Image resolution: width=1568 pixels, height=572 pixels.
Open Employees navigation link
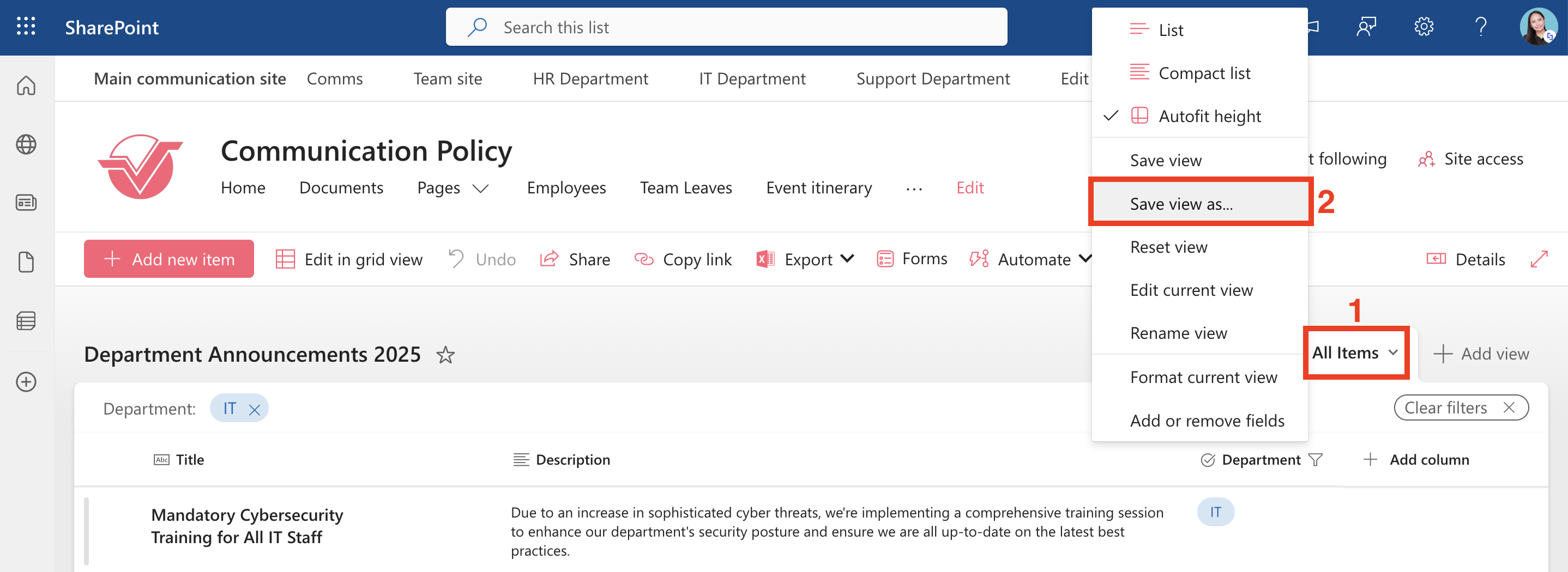[x=566, y=188]
